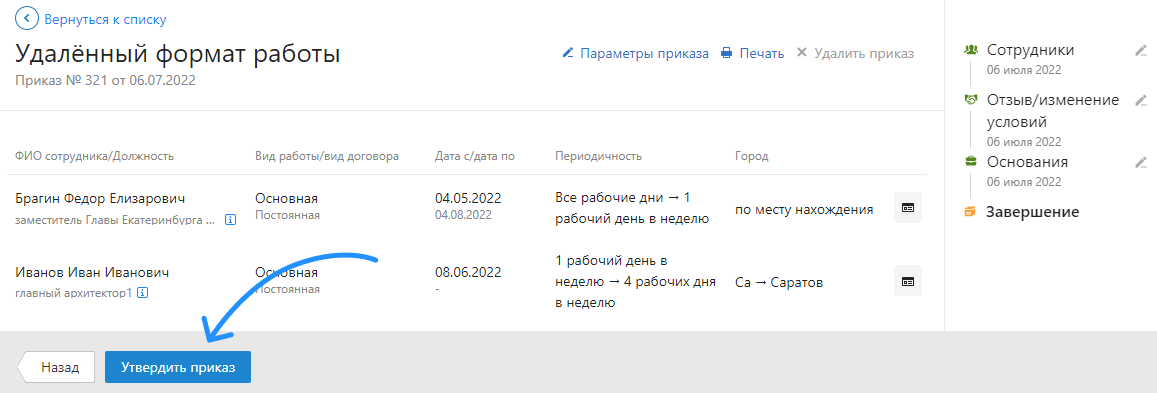Click the orange 'Завершение' step icon
This screenshot has height=393, width=1157.
[970, 212]
